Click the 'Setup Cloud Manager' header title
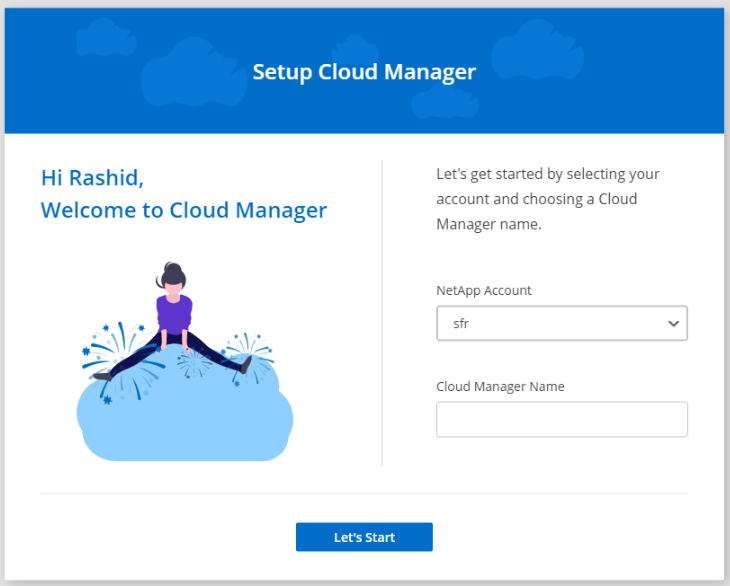The width and height of the screenshot is (730, 586). (x=364, y=72)
